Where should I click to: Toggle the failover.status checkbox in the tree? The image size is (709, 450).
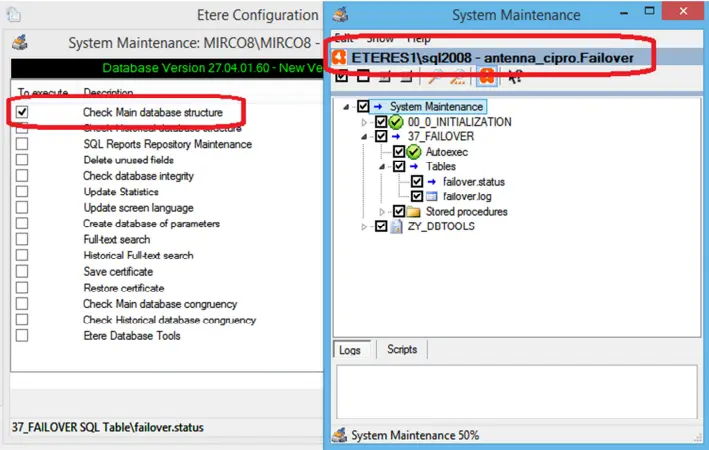click(417, 182)
